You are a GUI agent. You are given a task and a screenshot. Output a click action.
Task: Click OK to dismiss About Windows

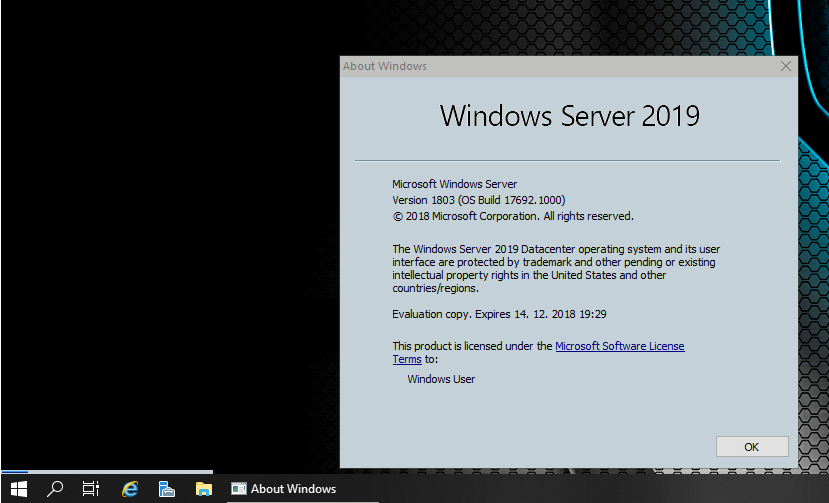pyautogui.click(x=752, y=447)
